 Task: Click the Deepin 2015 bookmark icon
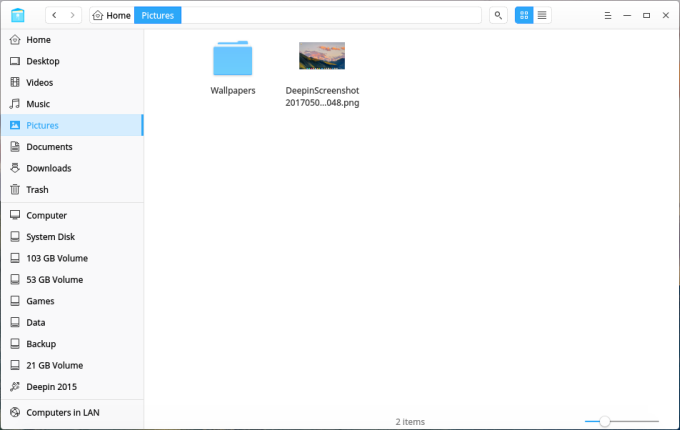[15, 387]
